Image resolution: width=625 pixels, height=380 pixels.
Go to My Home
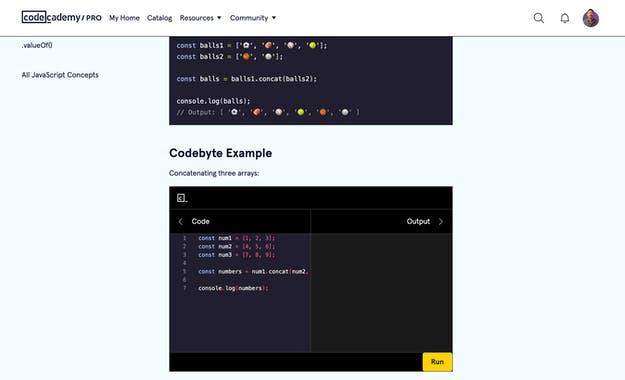pos(124,18)
